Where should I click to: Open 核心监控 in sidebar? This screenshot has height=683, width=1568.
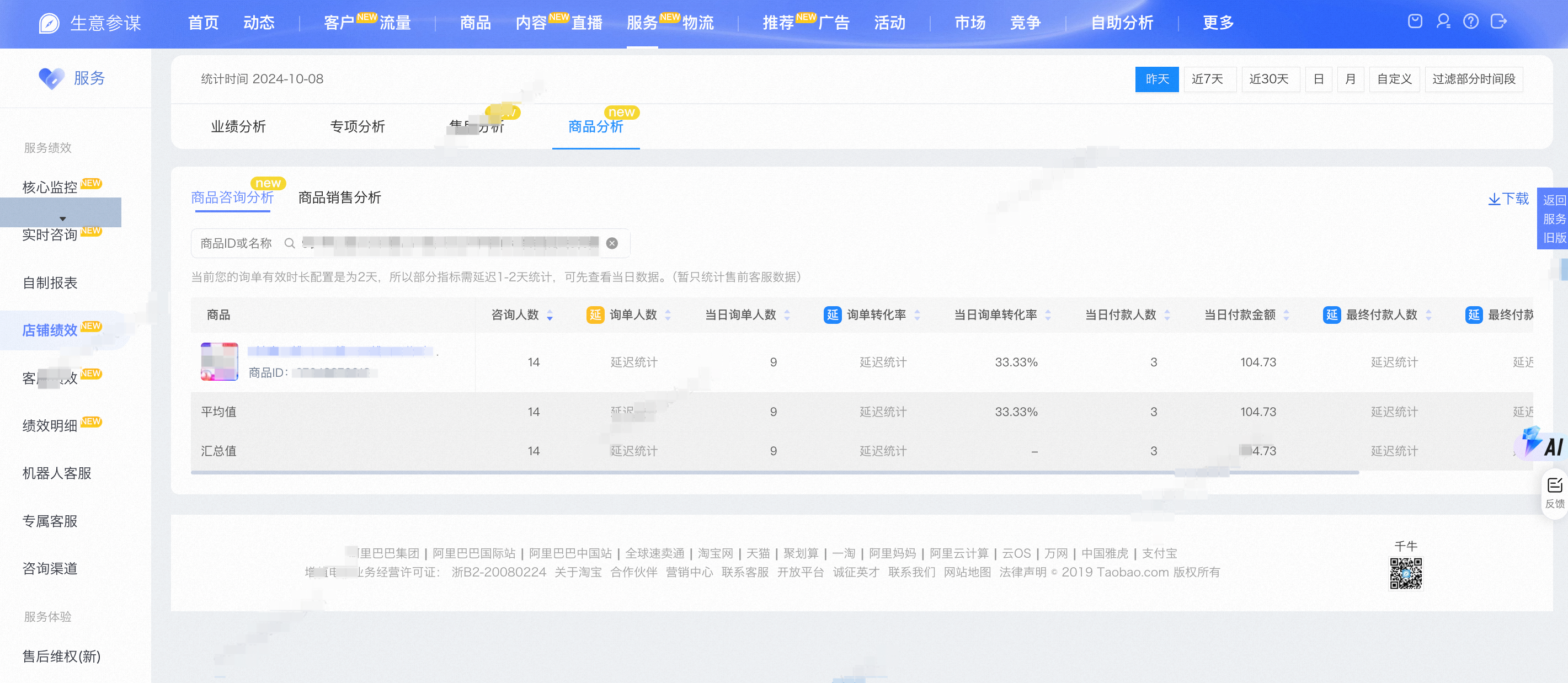click(x=50, y=187)
